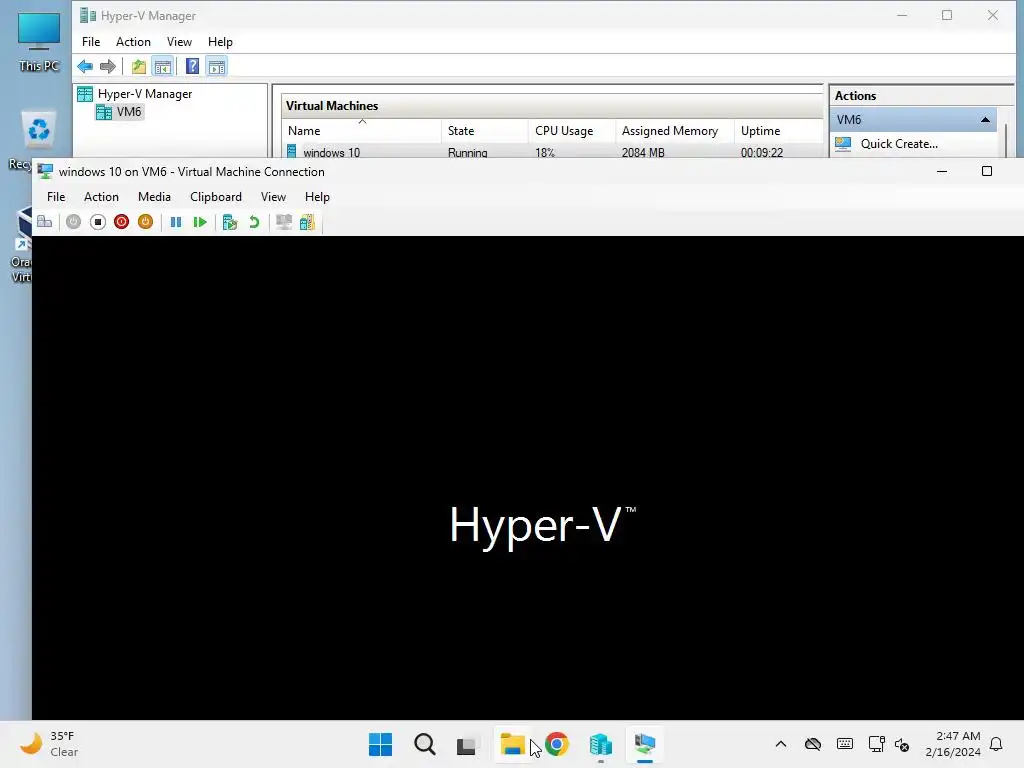Click the blue Help question icon
The image size is (1024, 768).
click(x=192, y=66)
